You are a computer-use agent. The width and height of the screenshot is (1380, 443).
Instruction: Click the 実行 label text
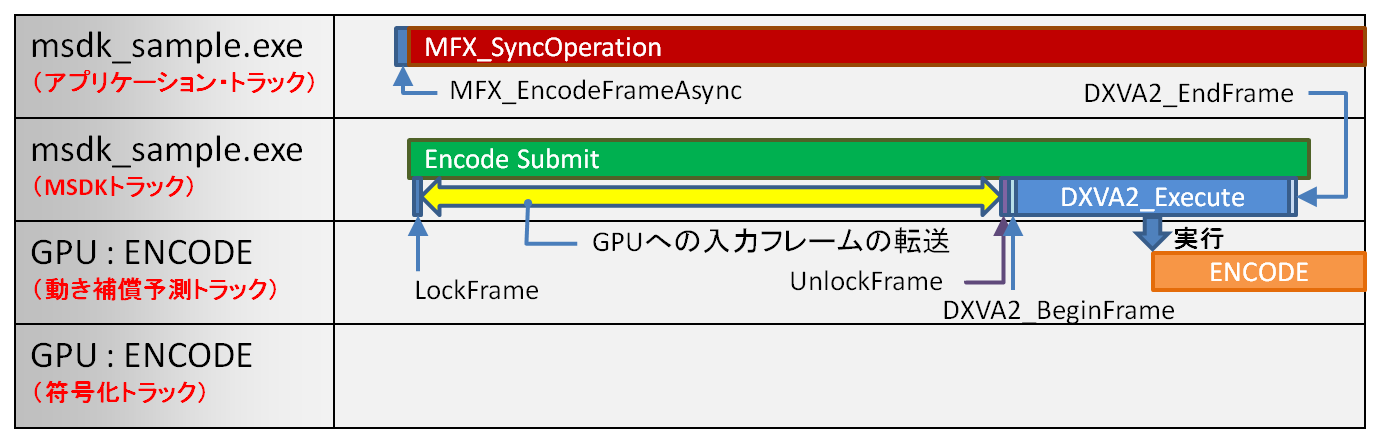click(1199, 238)
